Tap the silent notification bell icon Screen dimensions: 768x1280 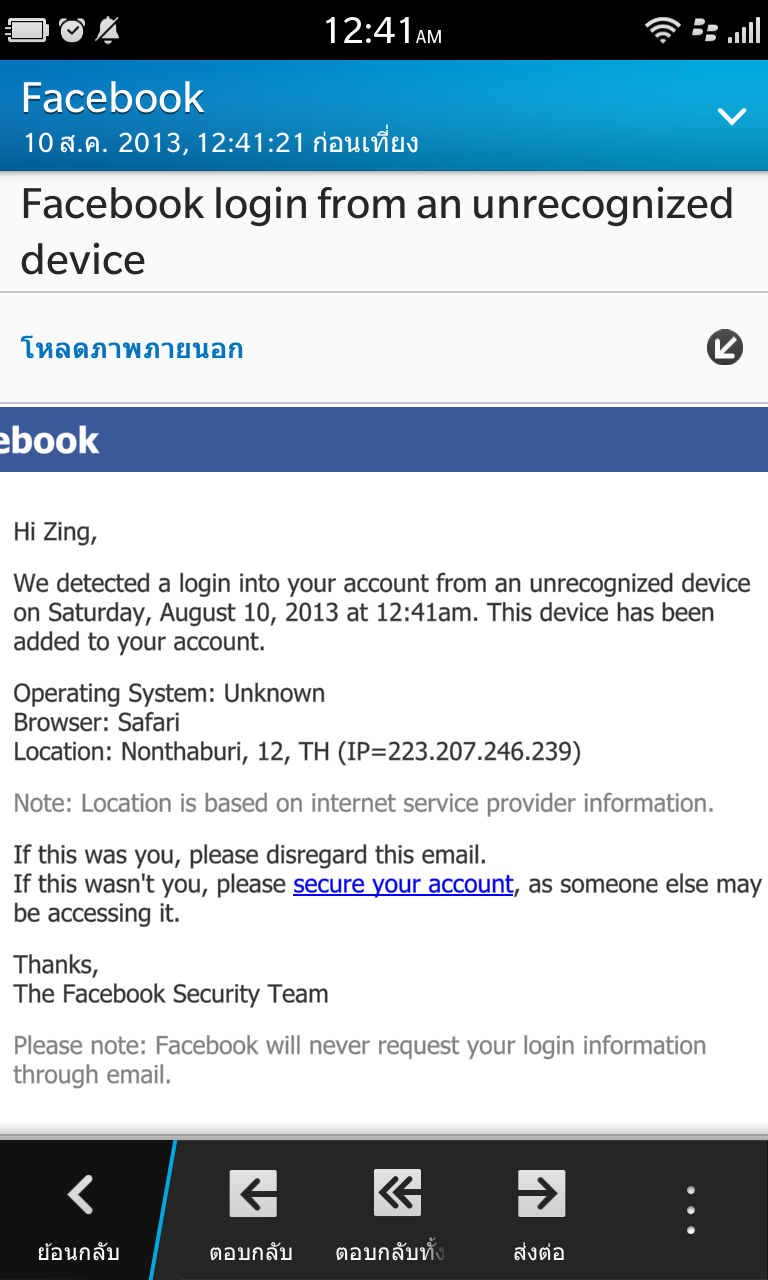pyautogui.click(x=107, y=30)
